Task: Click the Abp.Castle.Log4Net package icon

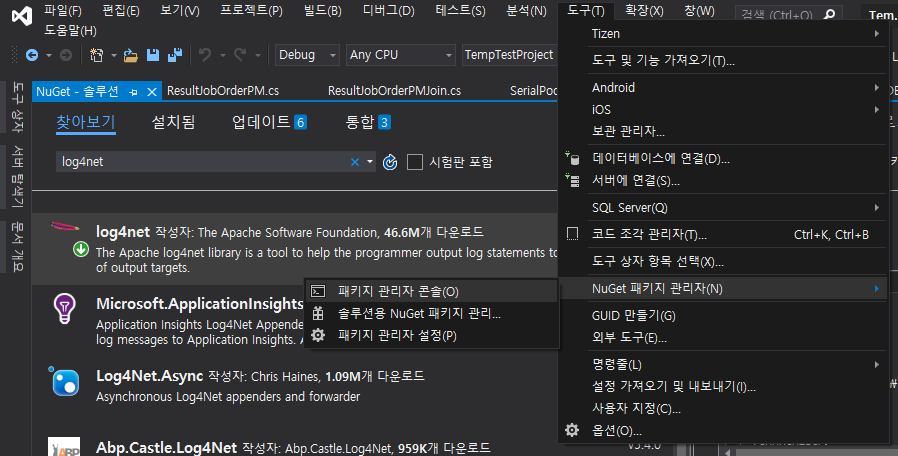Action: tap(64, 447)
